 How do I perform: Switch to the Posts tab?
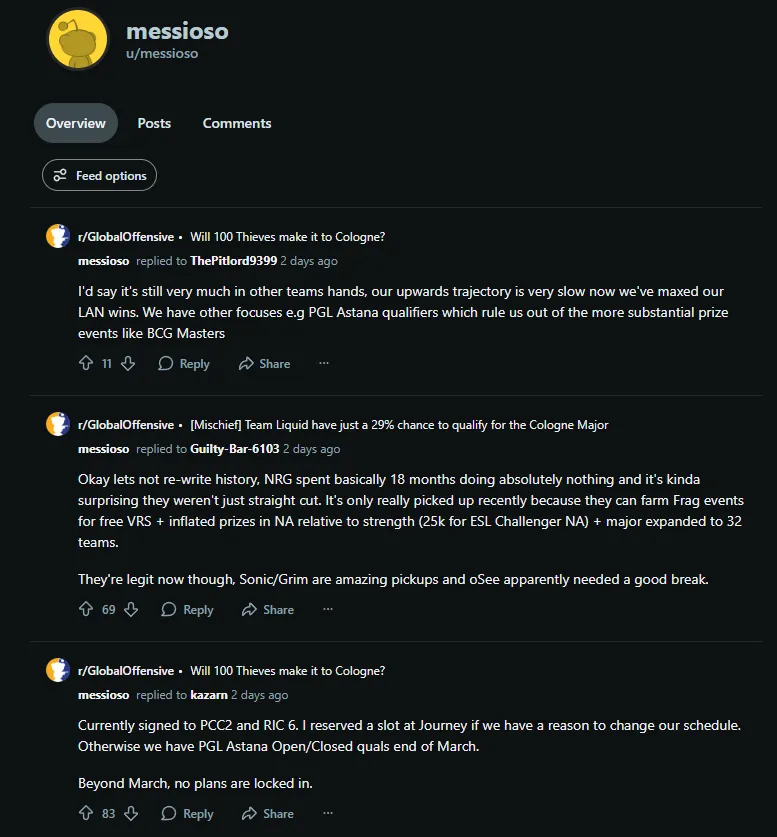[154, 123]
